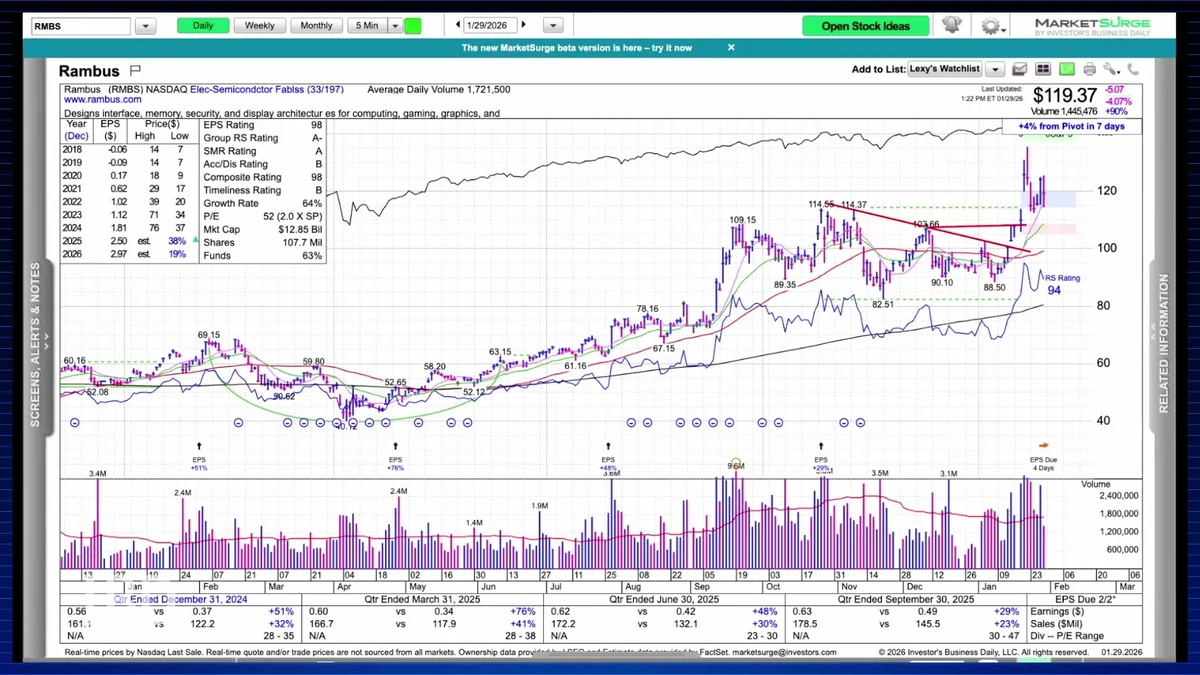This screenshot has height=675, width=1200.
Task: Expand the Screens, Alerts & Notes panel
Action: [x=35, y=345]
